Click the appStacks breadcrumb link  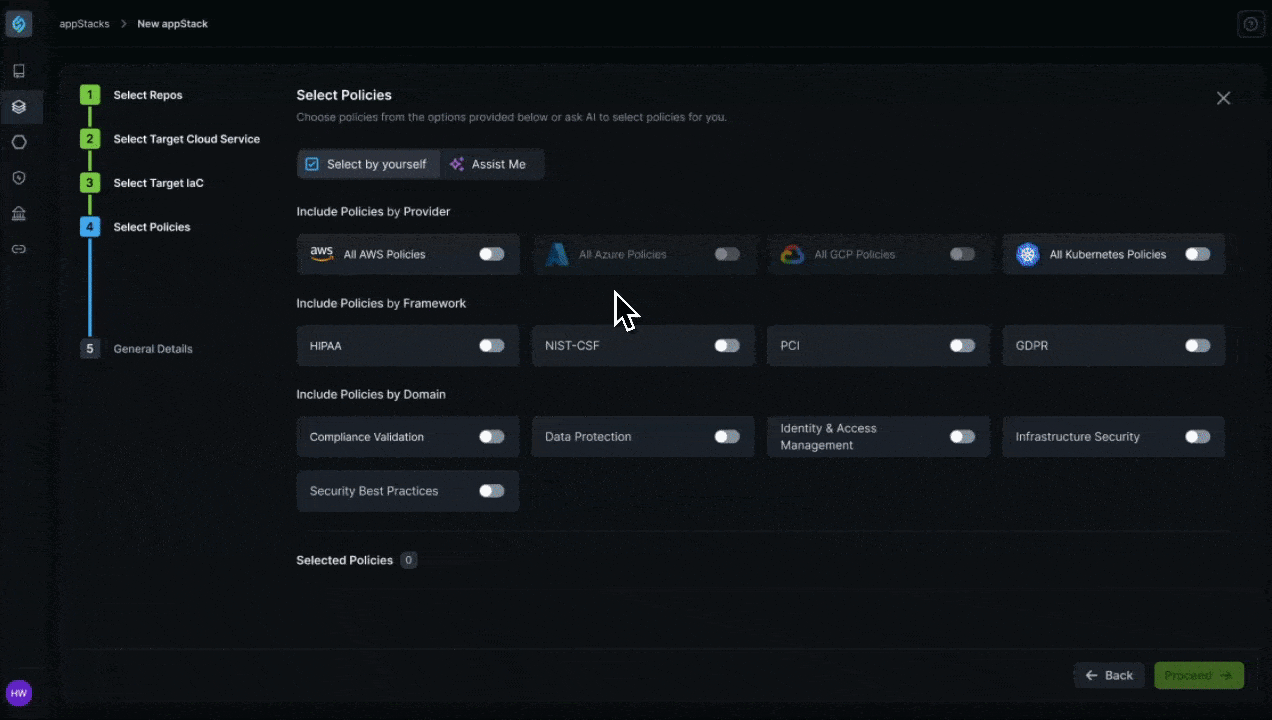coord(84,24)
